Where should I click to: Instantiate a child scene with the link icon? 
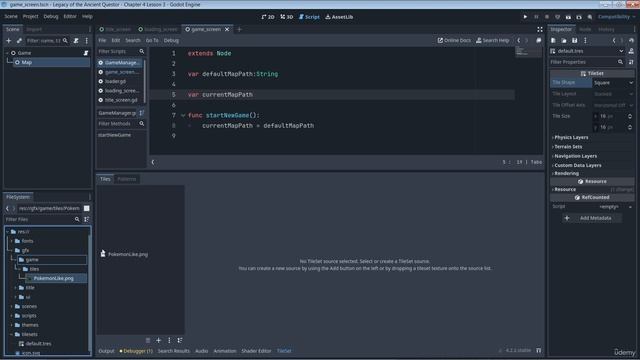19,41
